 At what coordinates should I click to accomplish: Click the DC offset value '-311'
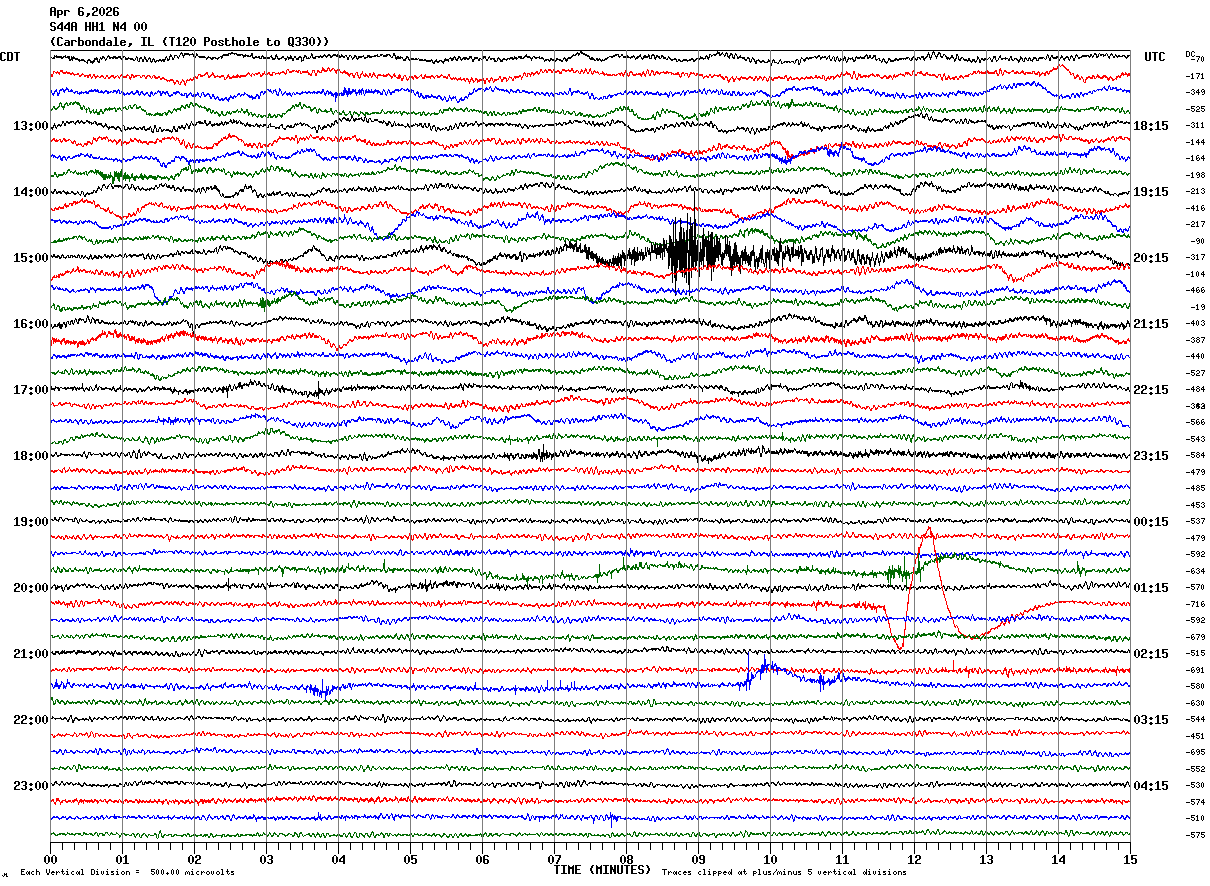coord(1195,126)
